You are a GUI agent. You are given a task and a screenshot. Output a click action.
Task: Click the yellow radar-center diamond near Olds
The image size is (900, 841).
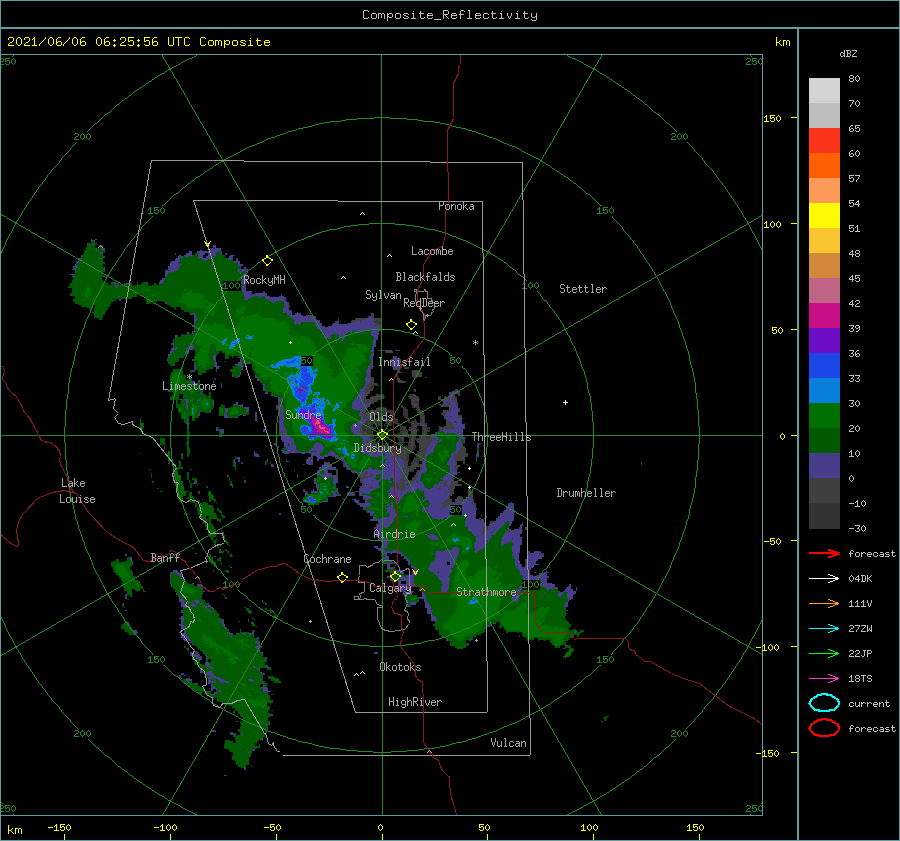[382, 435]
